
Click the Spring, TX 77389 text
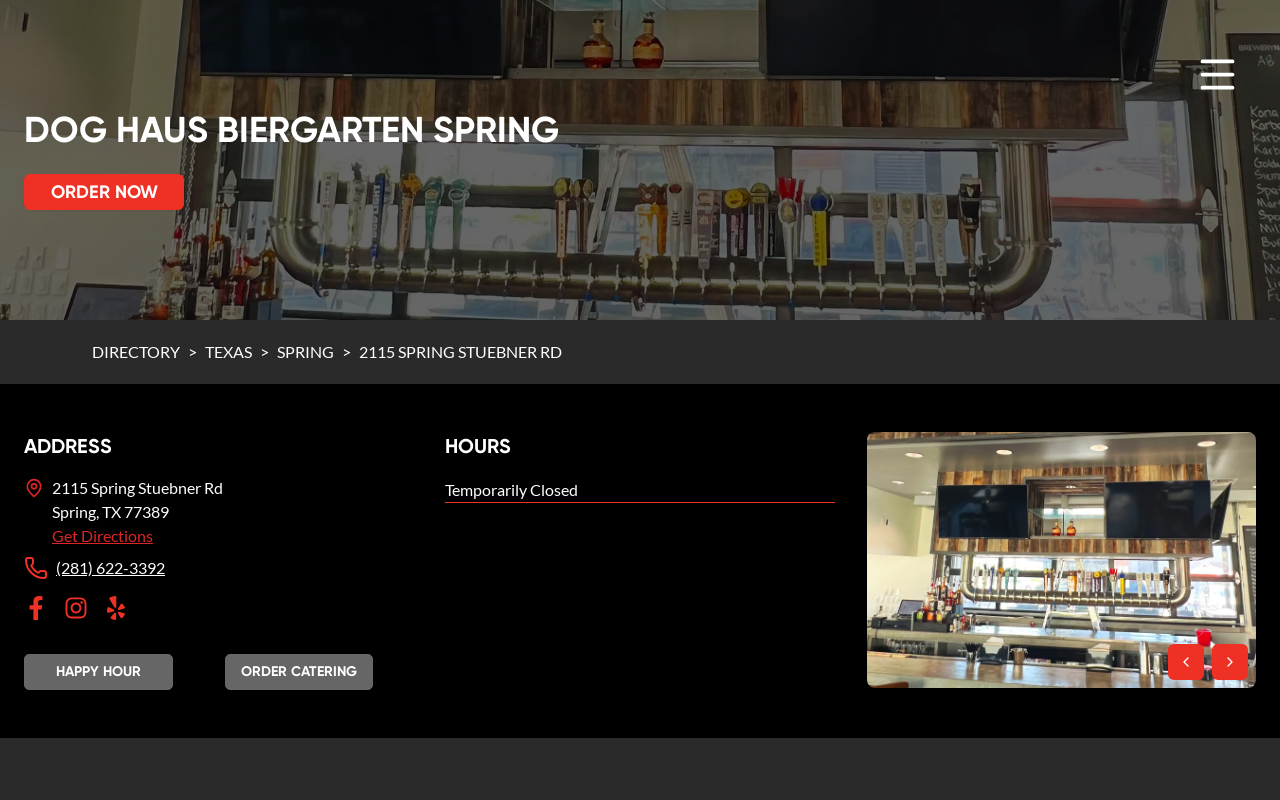(x=110, y=512)
